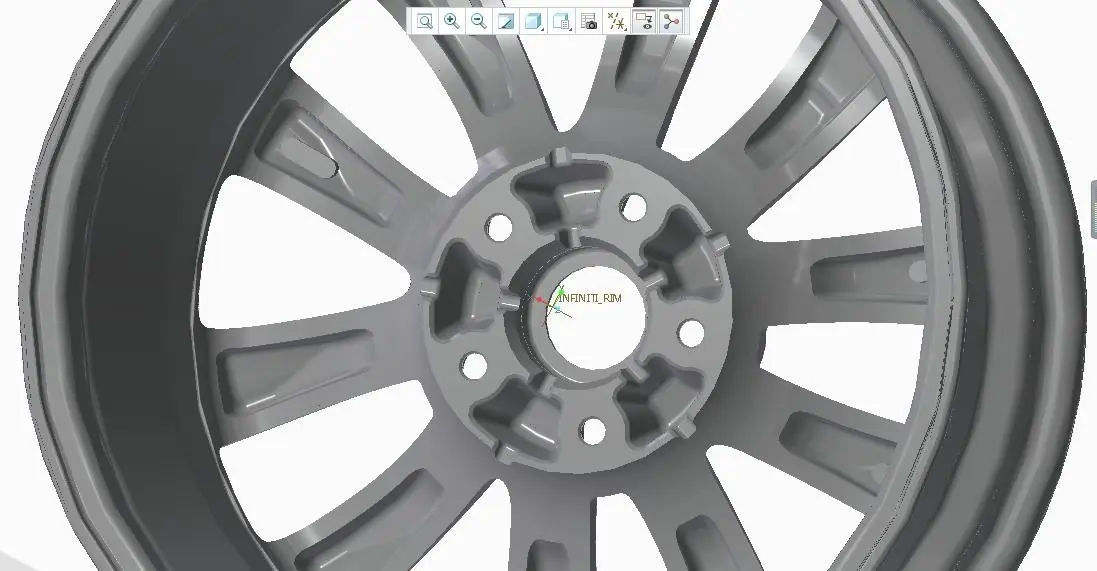Screen dimensions: 1097x571
Task: Open the Display Style dropdown cube icon
Action: [534, 21]
